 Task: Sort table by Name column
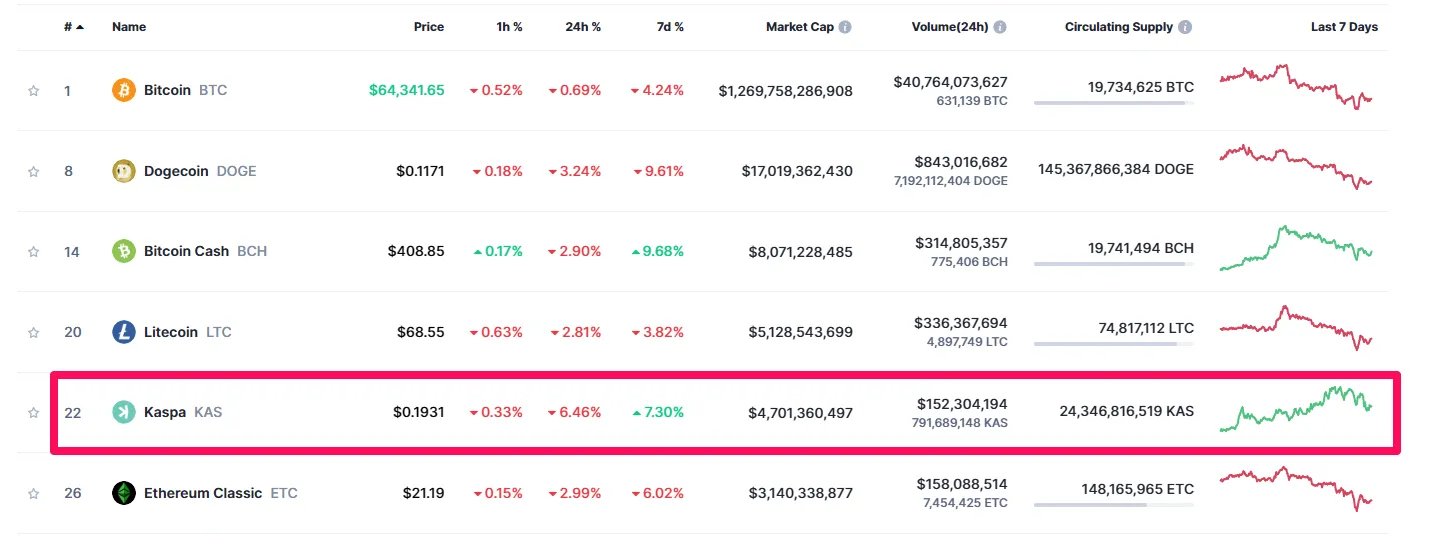[129, 27]
